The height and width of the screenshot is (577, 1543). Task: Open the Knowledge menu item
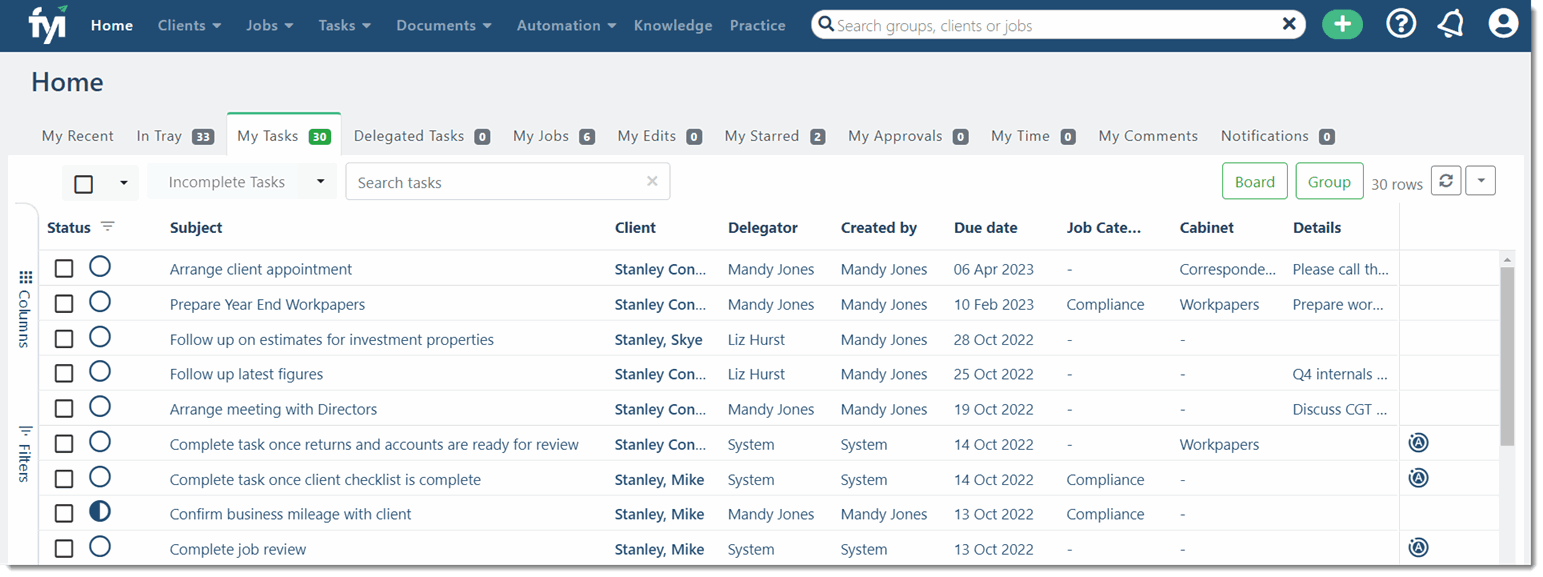point(672,25)
